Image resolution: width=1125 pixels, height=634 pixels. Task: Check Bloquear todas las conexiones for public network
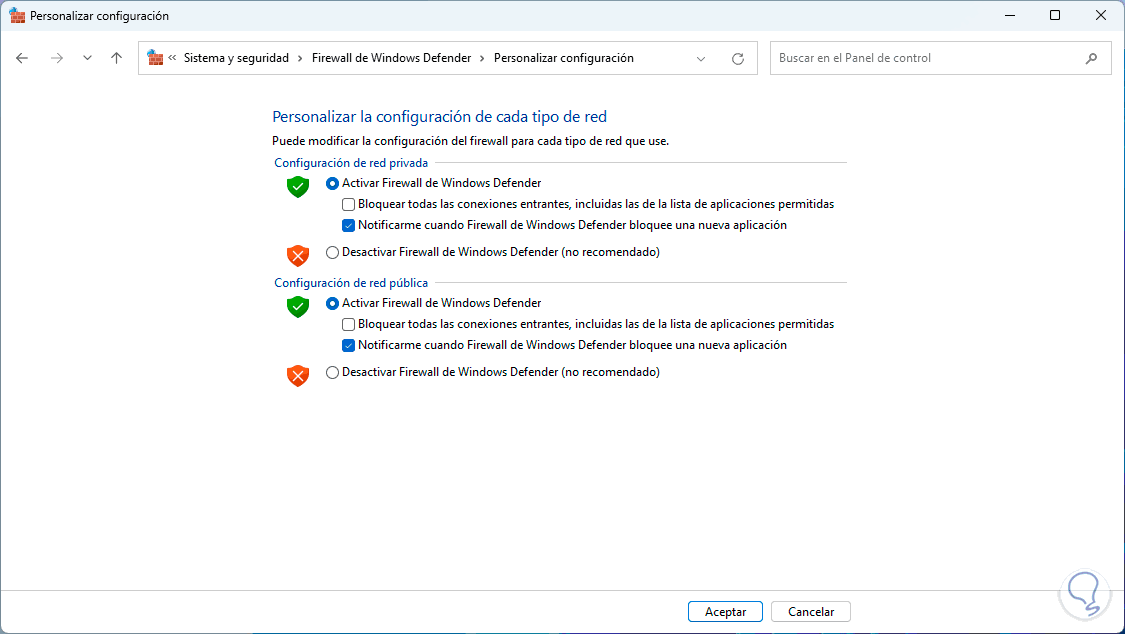(x=348, y=324)
